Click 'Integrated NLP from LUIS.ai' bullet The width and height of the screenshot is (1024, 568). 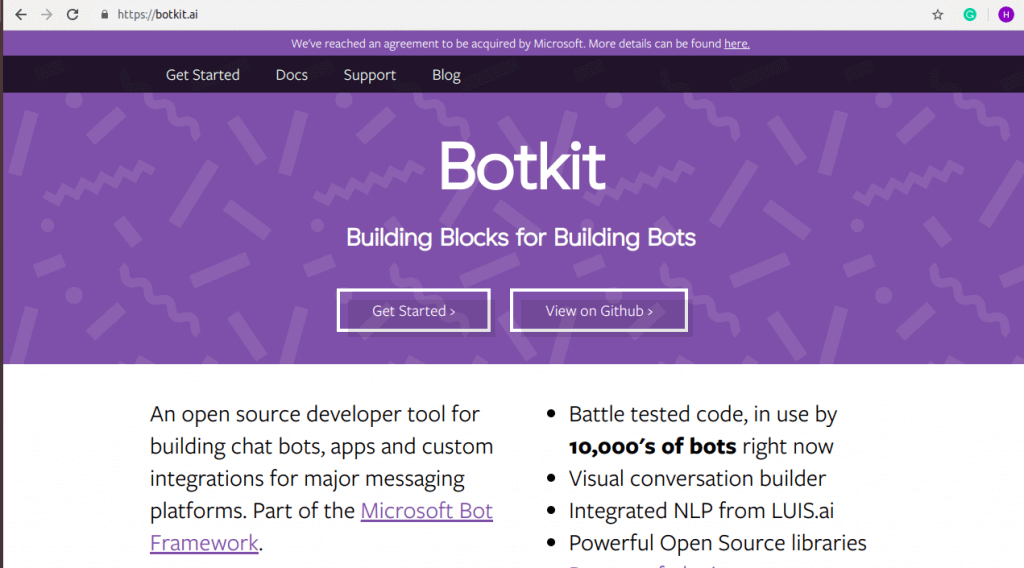click(x=701, y=511)
